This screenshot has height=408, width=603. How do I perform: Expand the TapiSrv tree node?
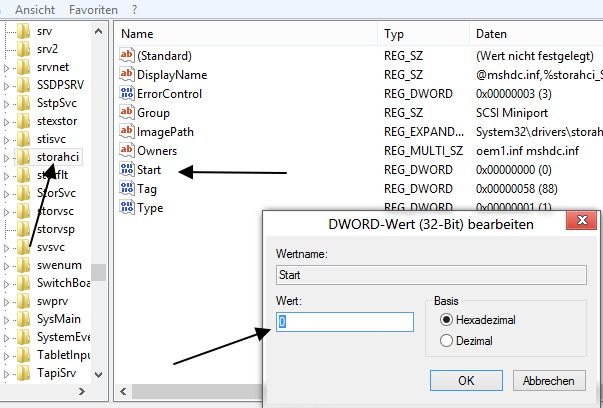6,374
